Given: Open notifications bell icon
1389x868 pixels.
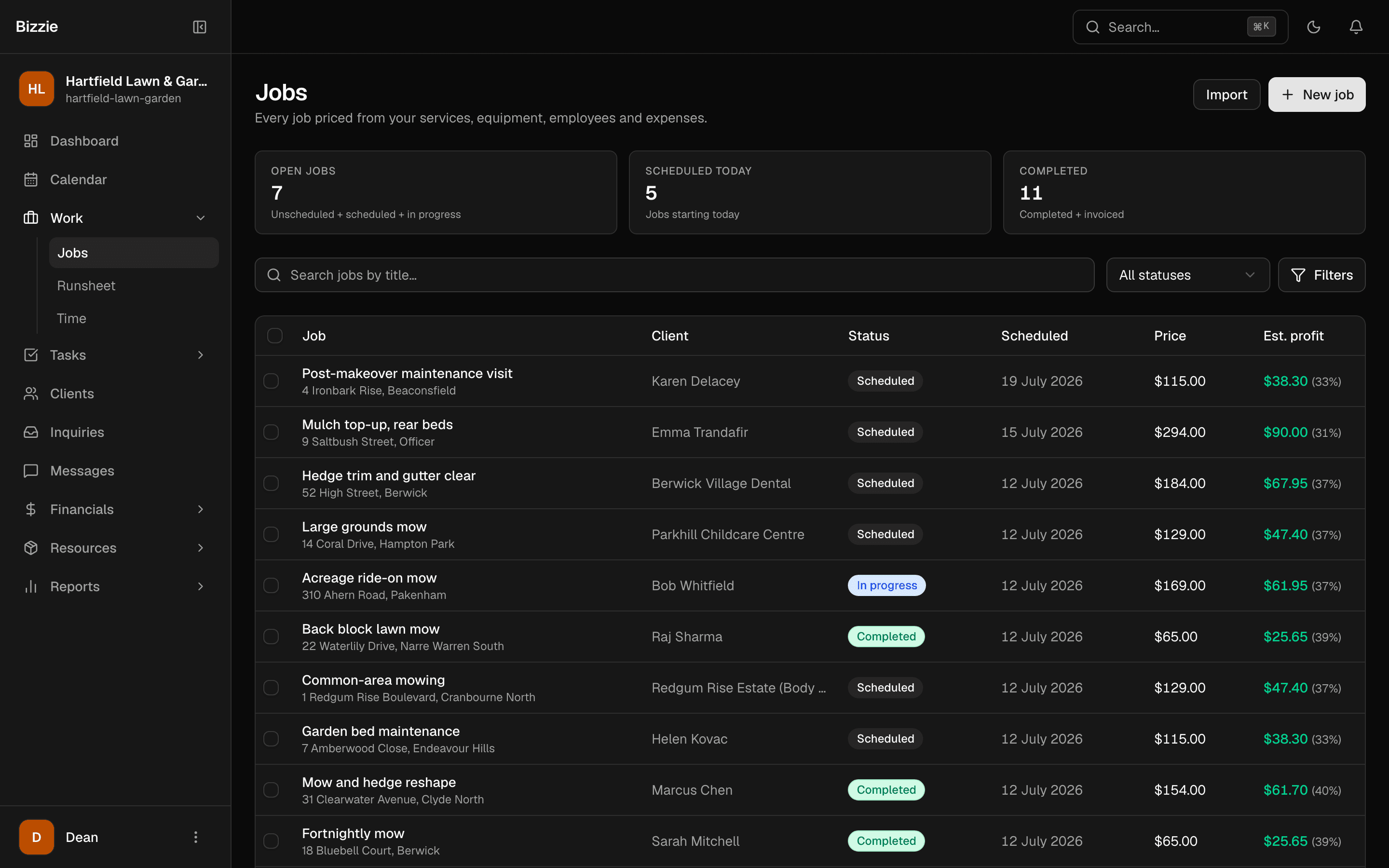Looking at the screenshot, I should 1356,27.
